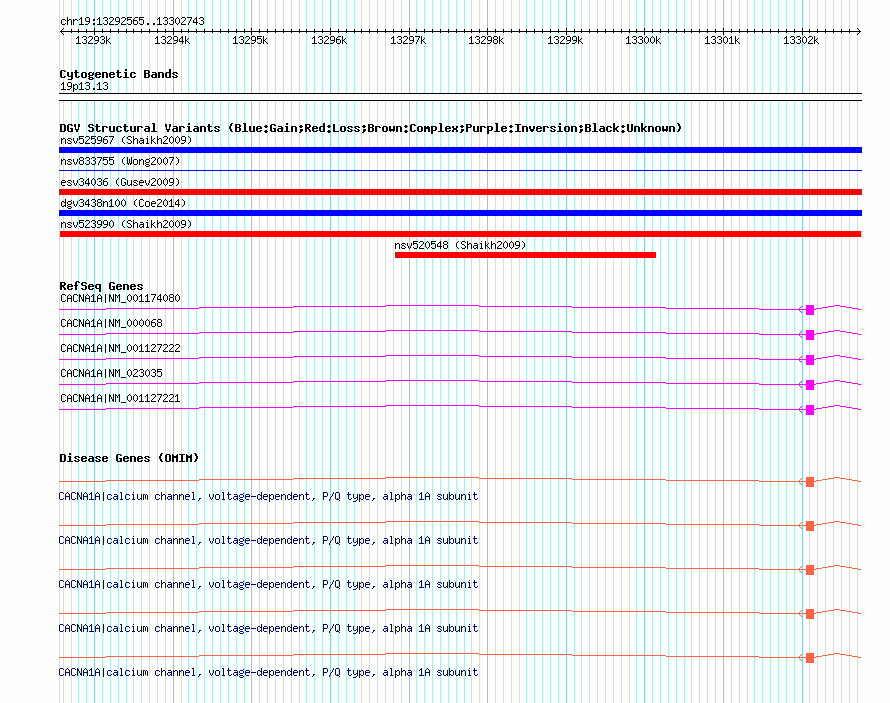The width and height of the screenshot is (890, 703).
Task: Click the 13300k ruler label
Action: [x=643, y=40]
